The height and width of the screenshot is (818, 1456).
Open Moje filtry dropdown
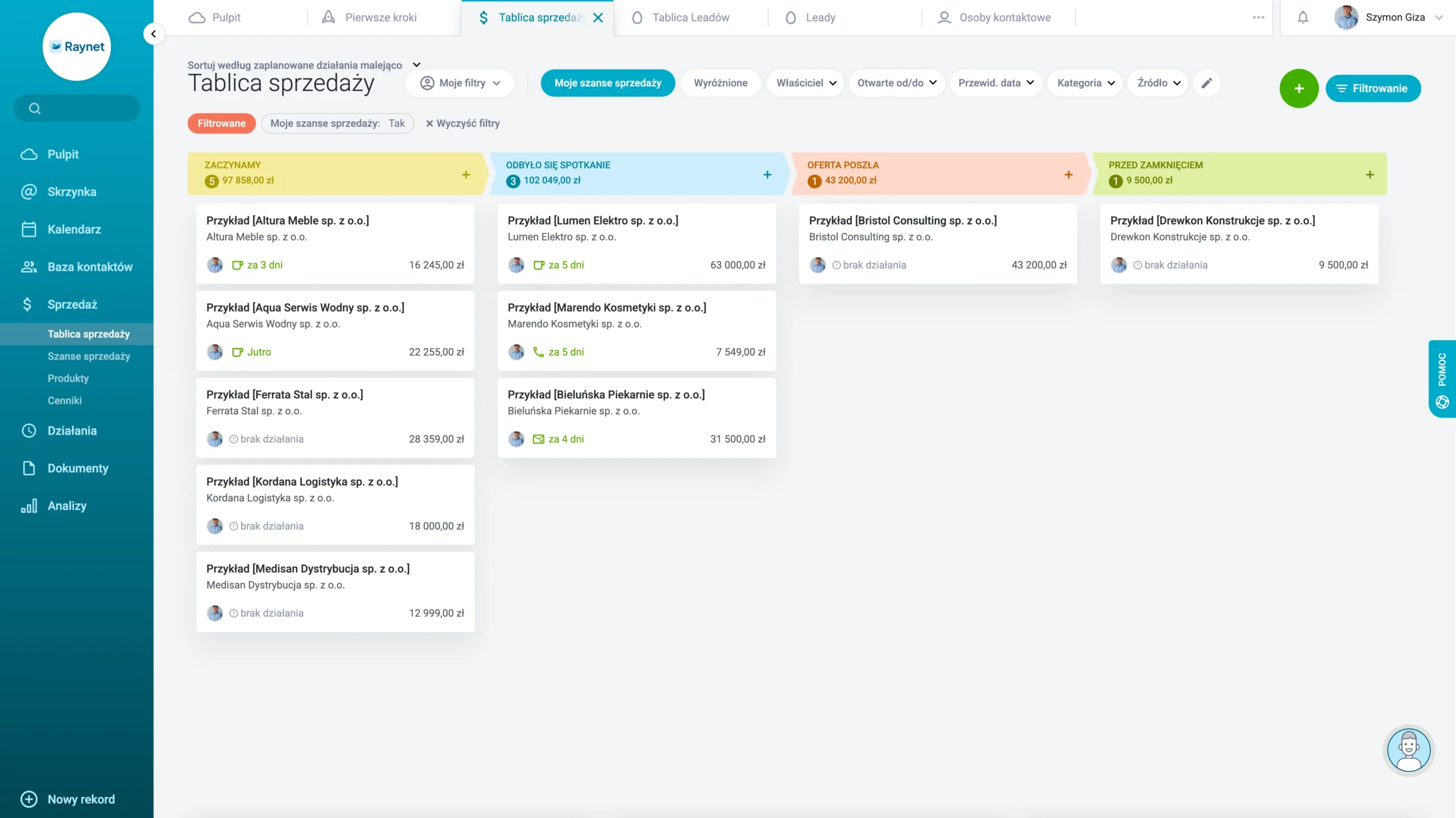(x=461, y=83)
